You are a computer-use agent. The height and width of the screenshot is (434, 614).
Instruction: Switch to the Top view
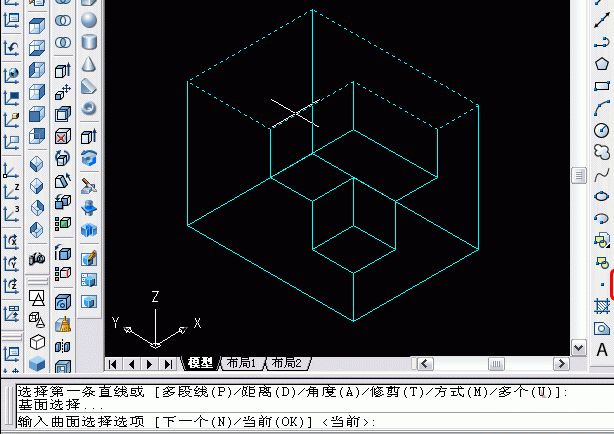tap(37, 26)
